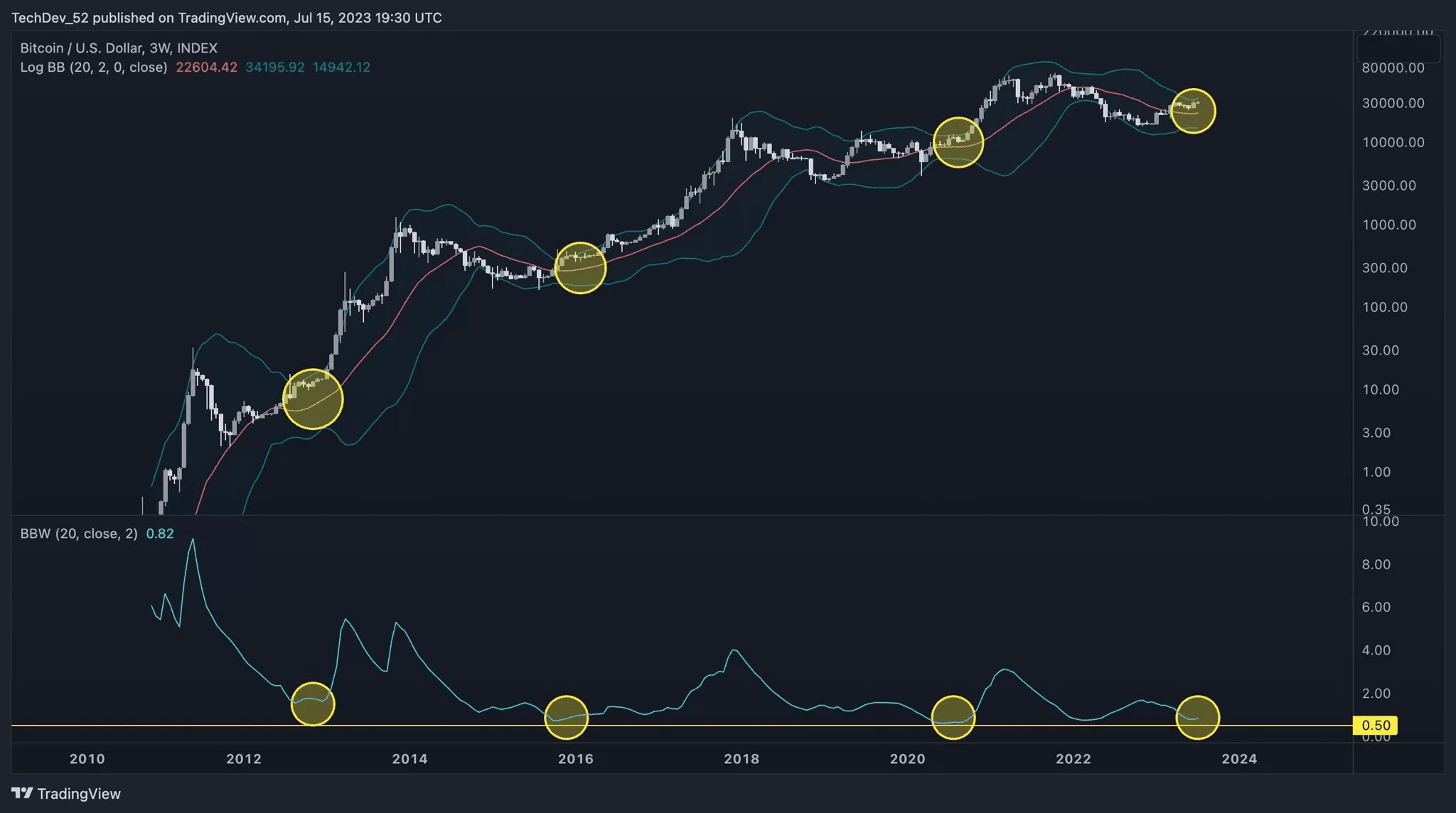
Task: Click the first yellow circle in BBW pane
Action: [x=313, y=704]
